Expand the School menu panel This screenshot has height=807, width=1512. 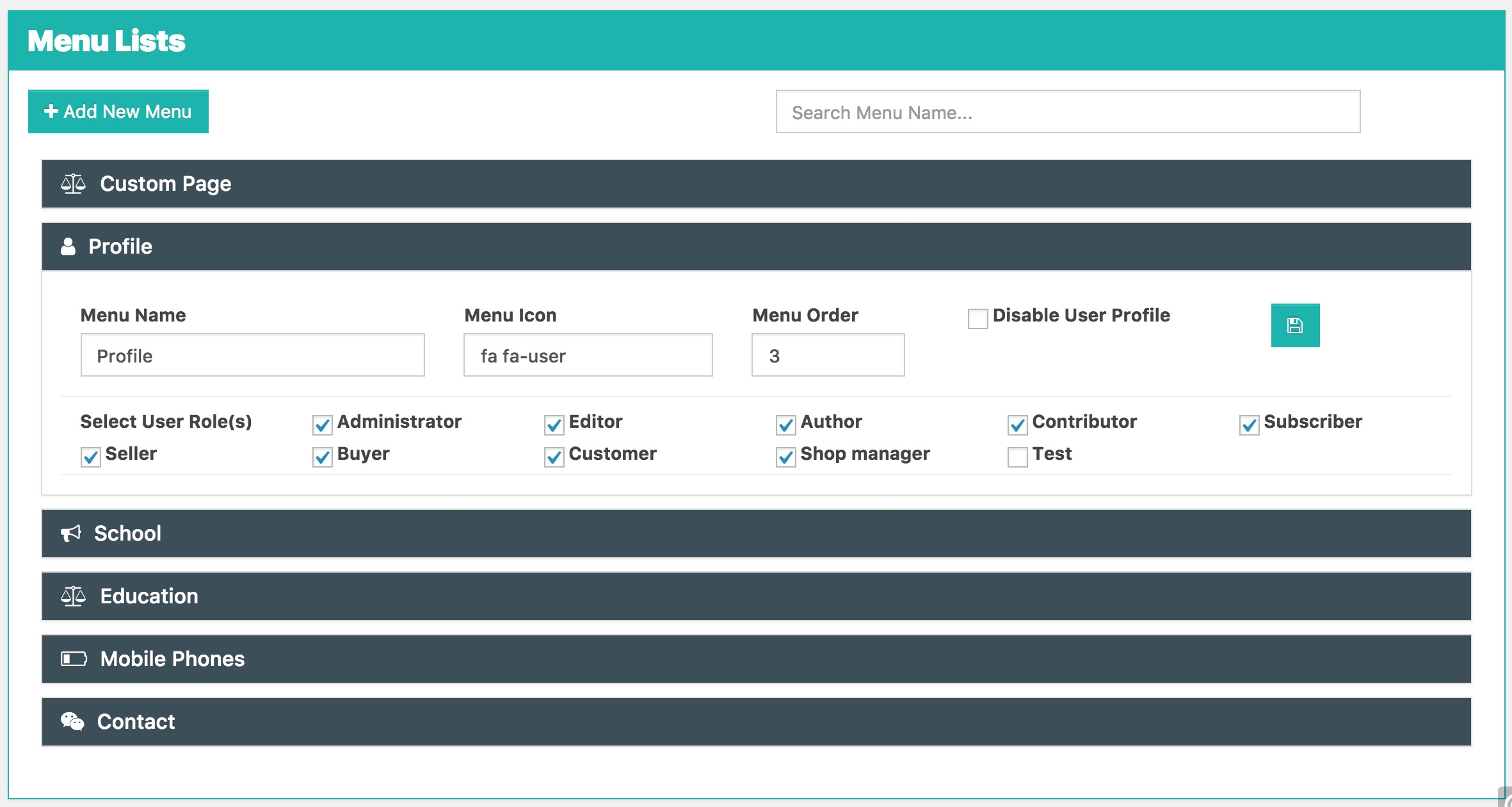[755, 534]
